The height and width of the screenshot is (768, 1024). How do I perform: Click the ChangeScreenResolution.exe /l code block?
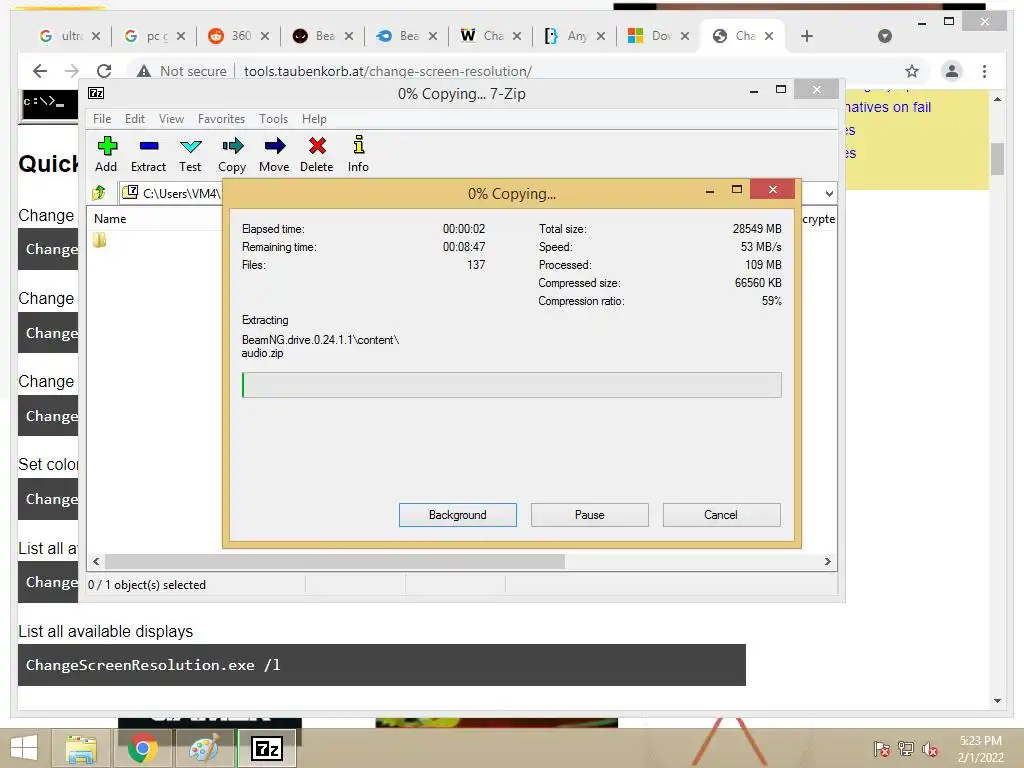(x=381, y=665)
